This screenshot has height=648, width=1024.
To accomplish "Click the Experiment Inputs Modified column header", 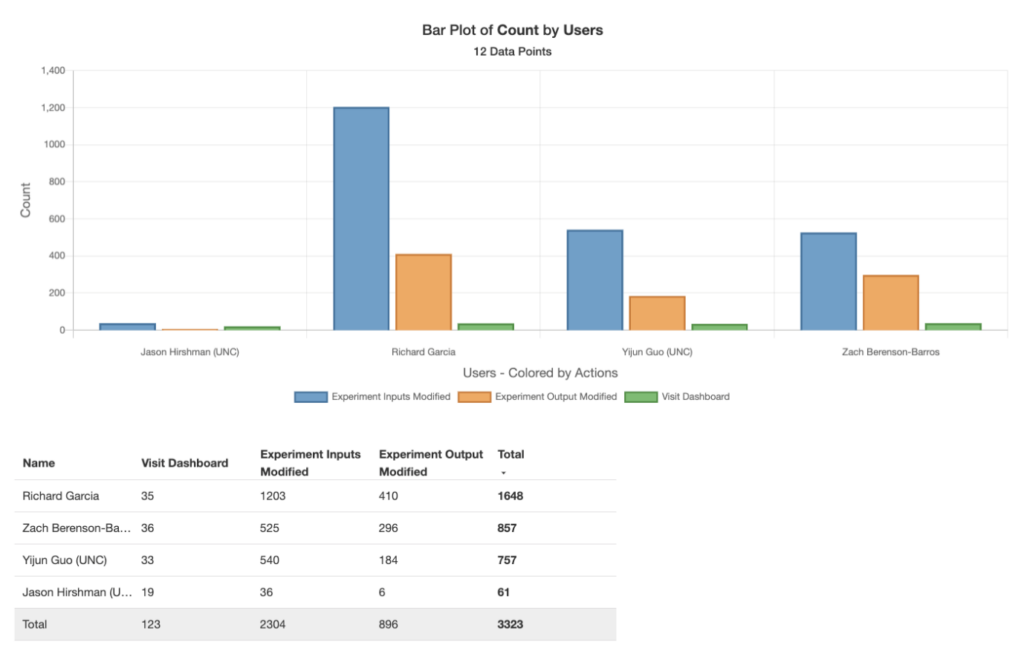I will coord(311,463).
